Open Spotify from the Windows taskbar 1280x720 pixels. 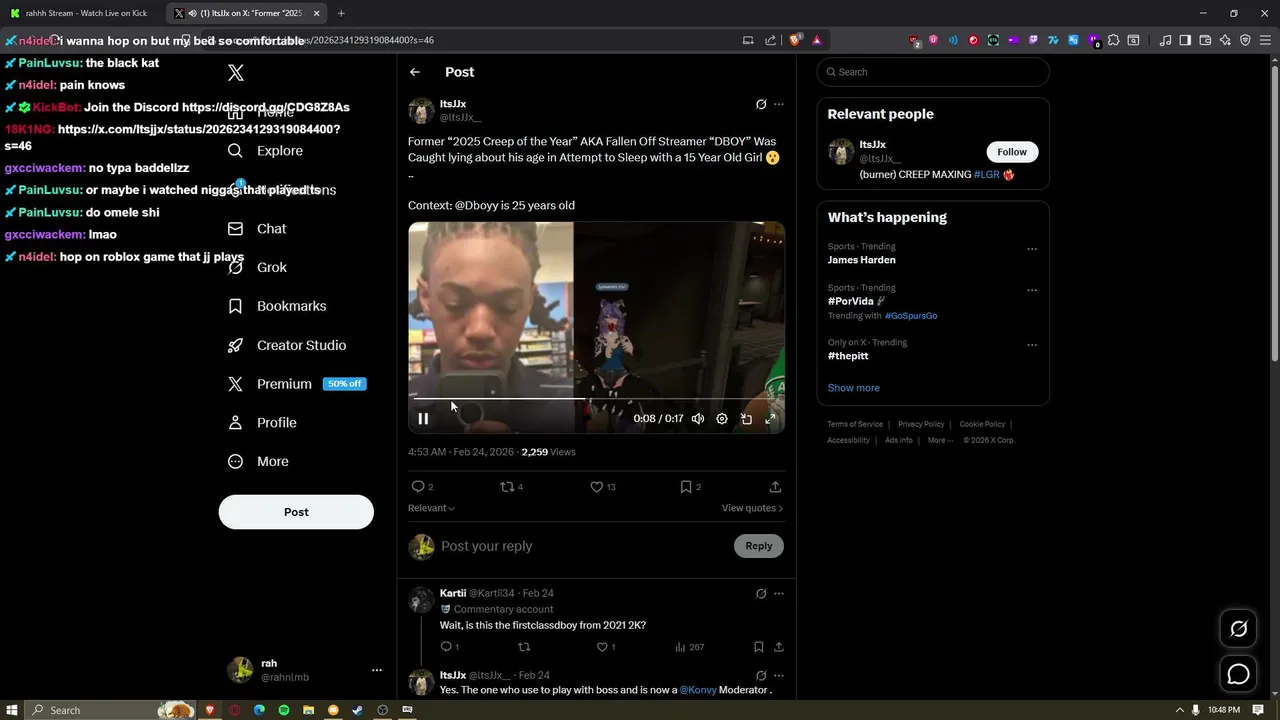(284, 710)
